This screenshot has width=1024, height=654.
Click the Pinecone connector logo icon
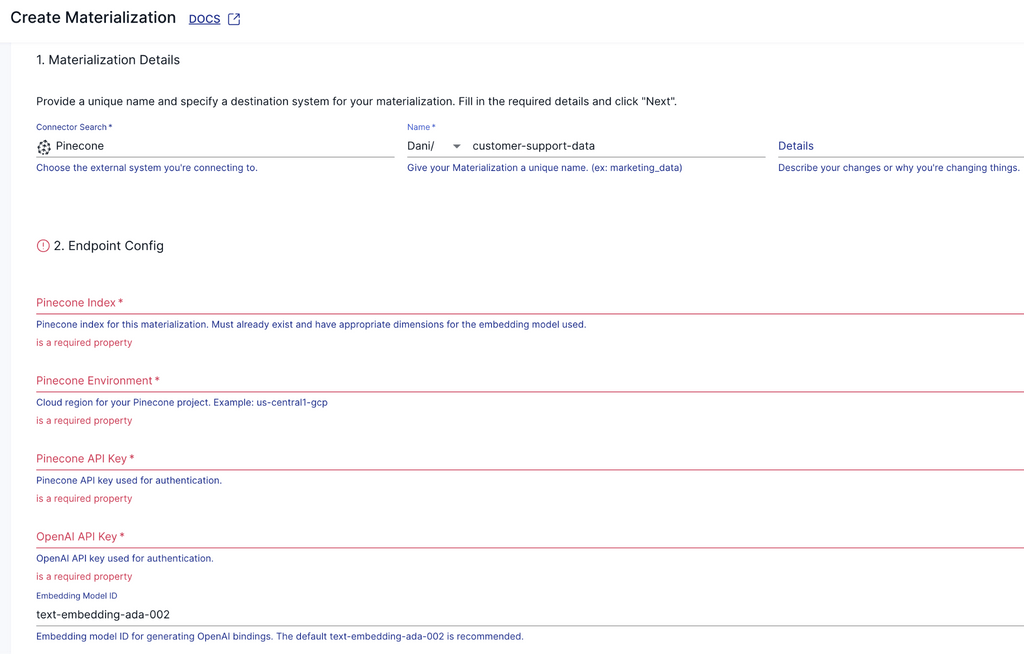[43, 146]
